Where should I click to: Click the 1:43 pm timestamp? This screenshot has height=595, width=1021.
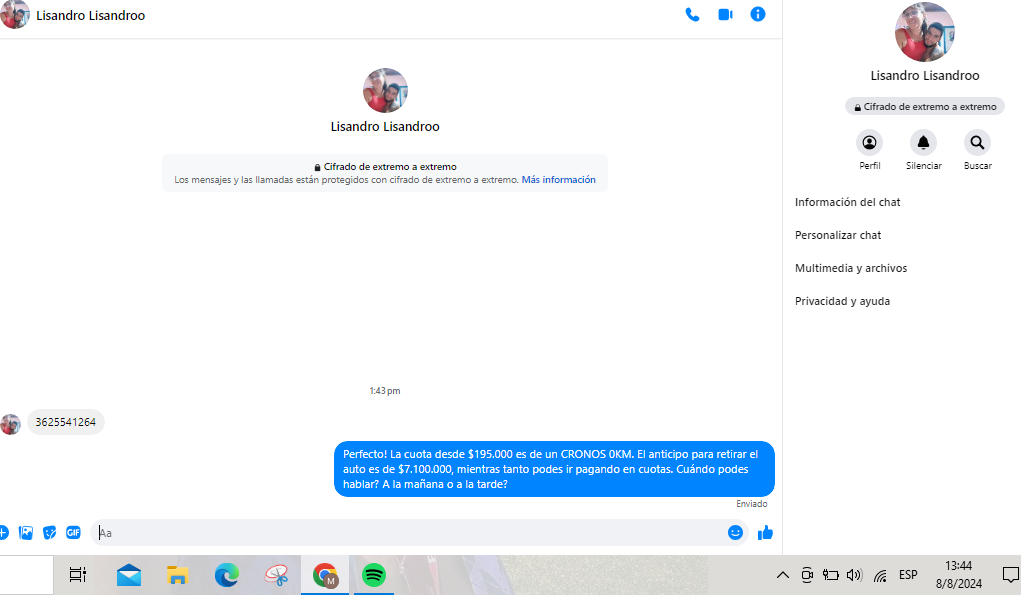(x=385, y=391)
